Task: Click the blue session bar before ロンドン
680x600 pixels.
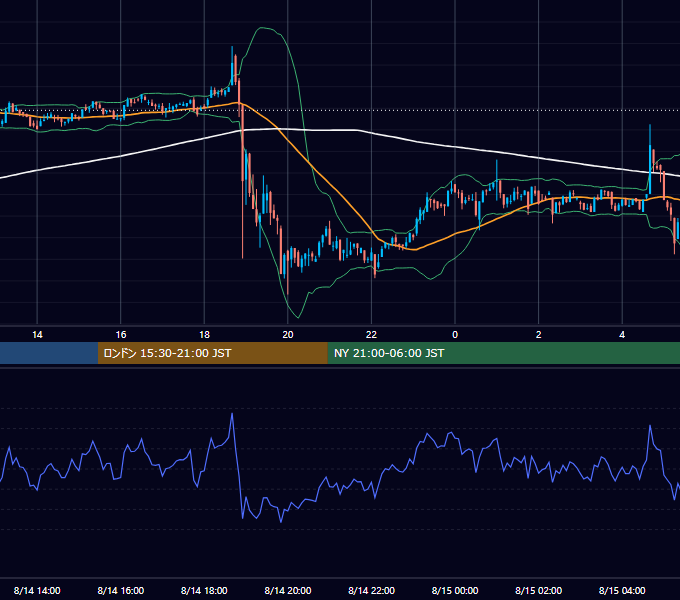Action: tap(49, 353)
